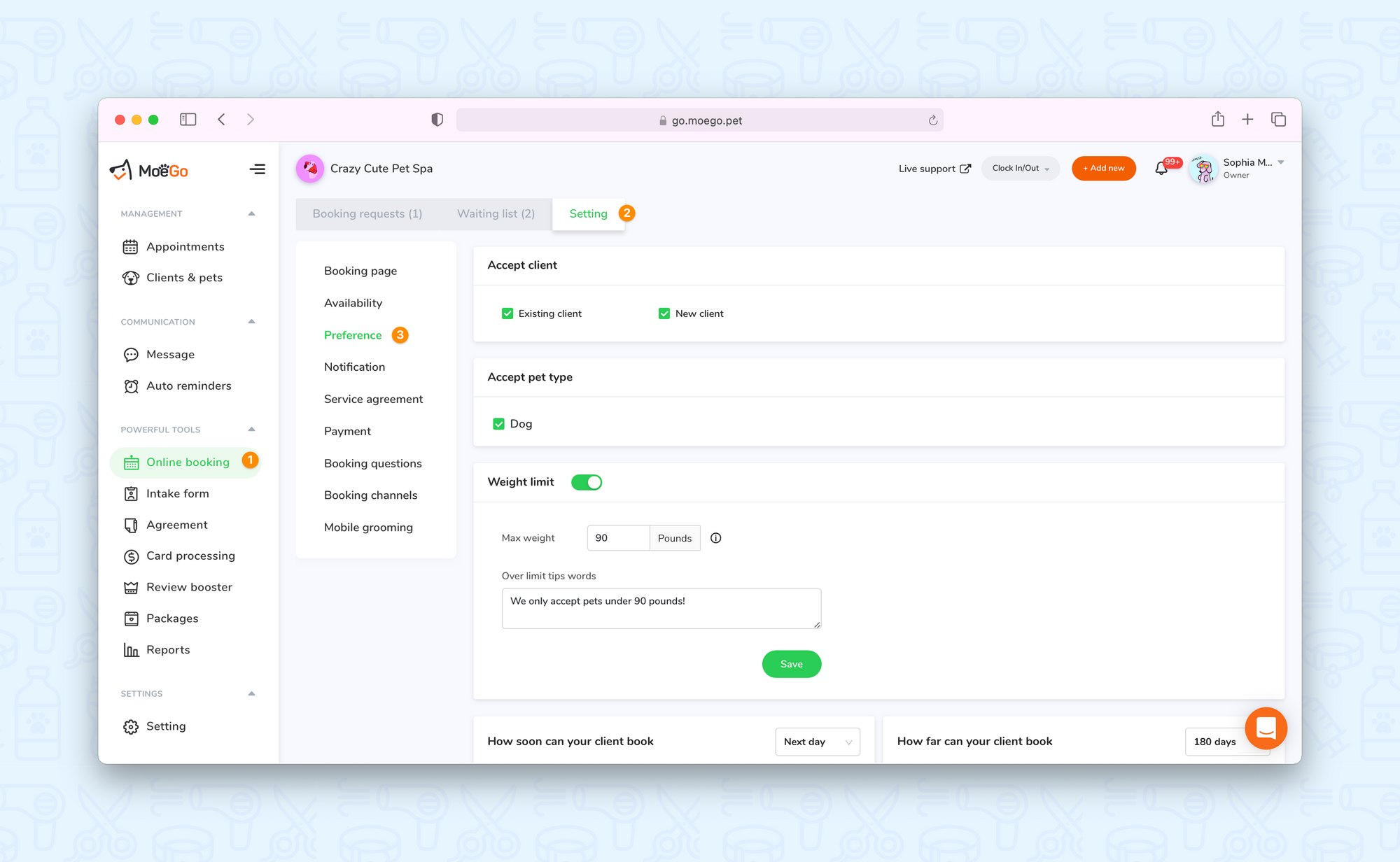
Task: Click Over limit tips words textarea
Action: (x=661, y=609)
